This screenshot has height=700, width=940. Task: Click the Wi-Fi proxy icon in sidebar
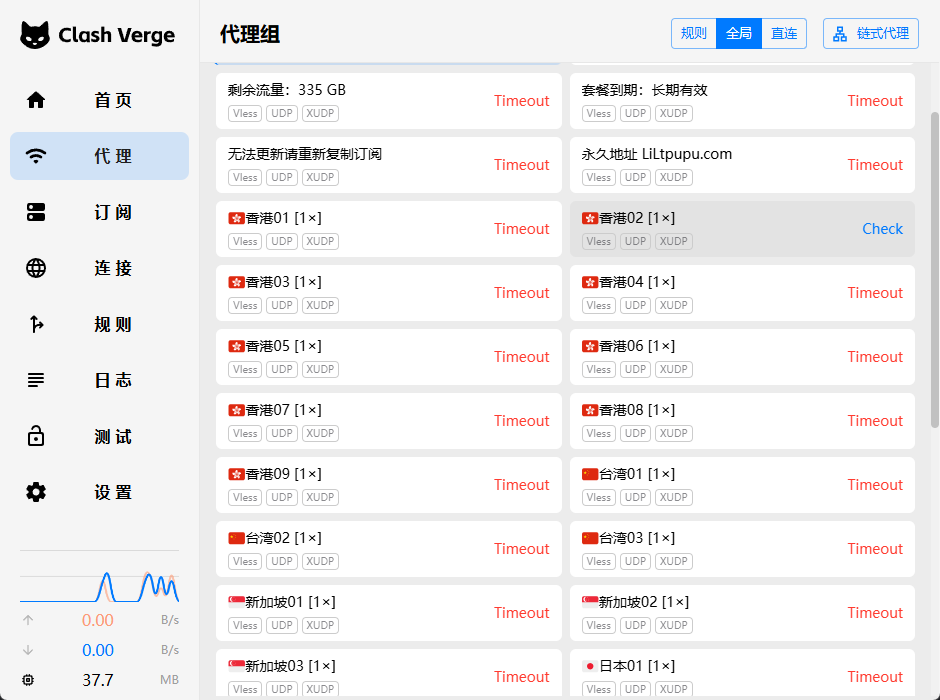coord(36,156)
